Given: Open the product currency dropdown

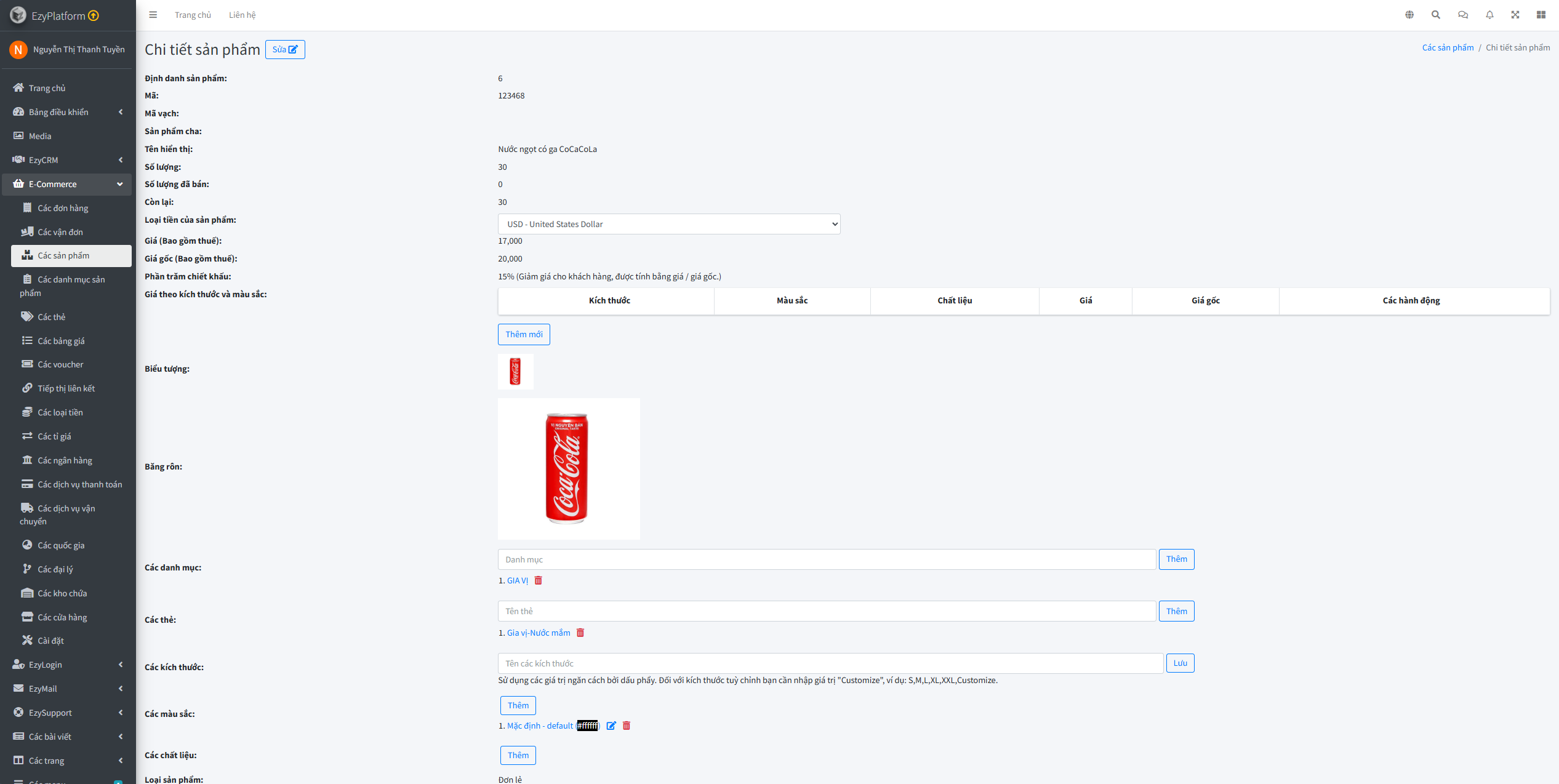Looking at the screenshot, I should 669,224.
